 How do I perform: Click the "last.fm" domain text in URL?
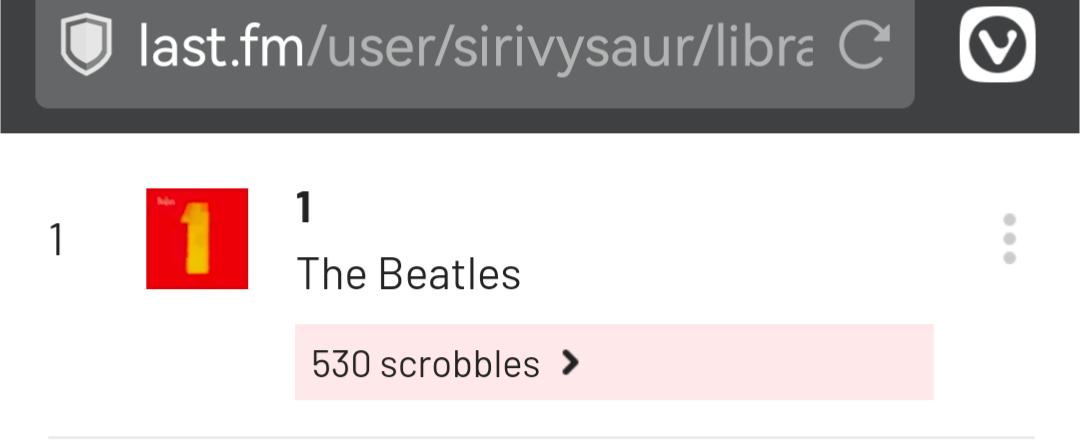(220, 47)
